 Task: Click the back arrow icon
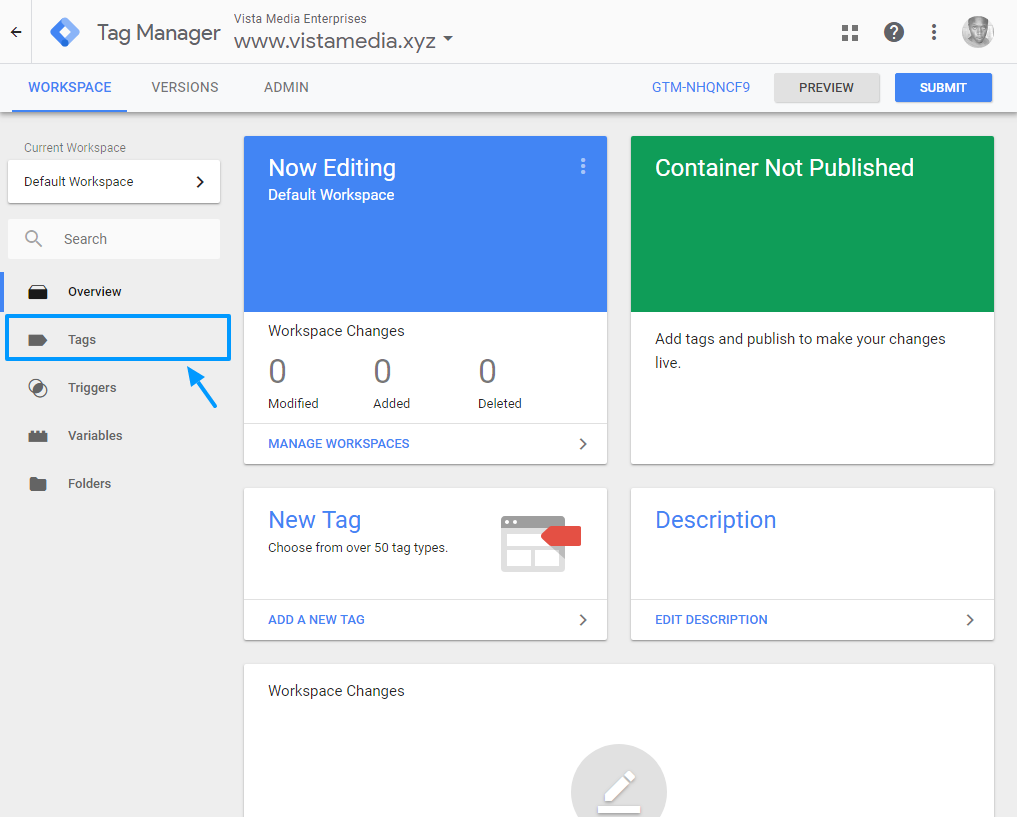[16, 32]
